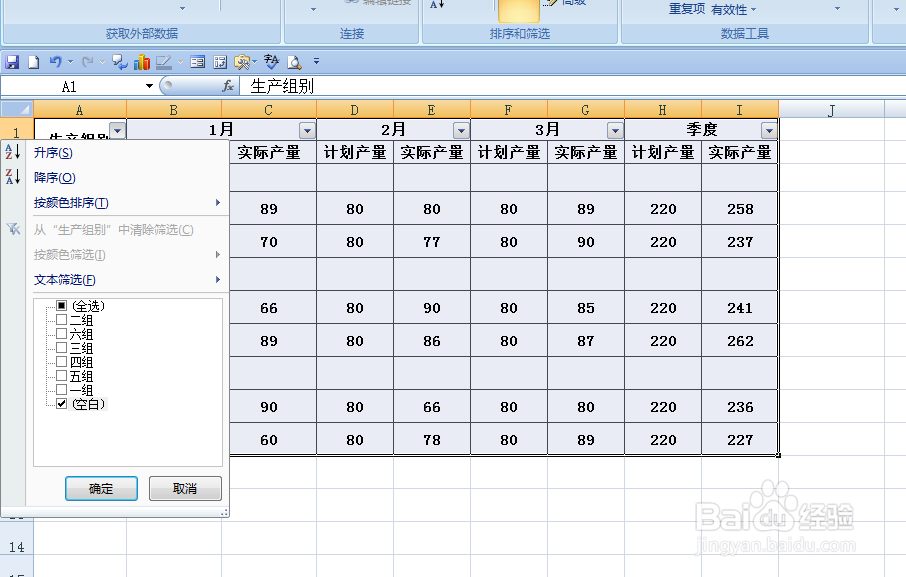Select column J header
906x577 pixels.
pyautogui.click(x=831, y=110)
